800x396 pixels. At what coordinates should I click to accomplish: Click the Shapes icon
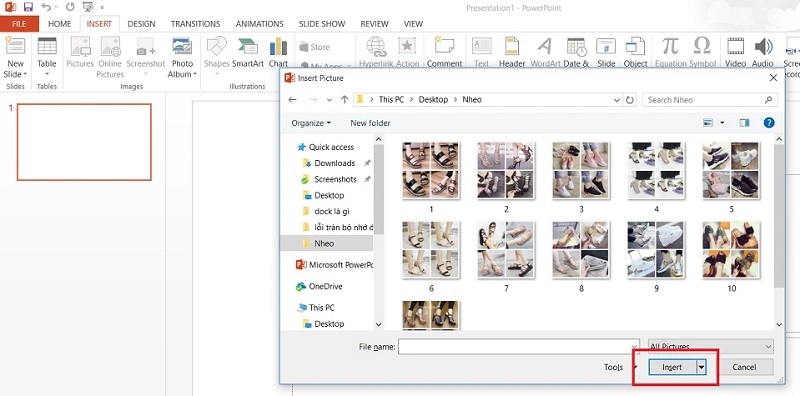(216, 46)
